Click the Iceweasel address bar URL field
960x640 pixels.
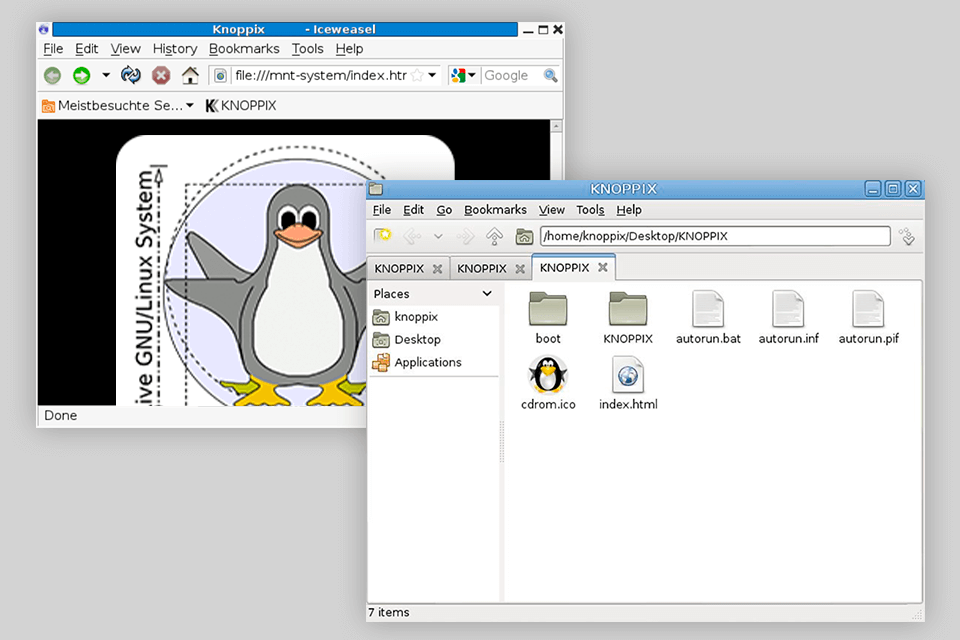click(320, 75)
